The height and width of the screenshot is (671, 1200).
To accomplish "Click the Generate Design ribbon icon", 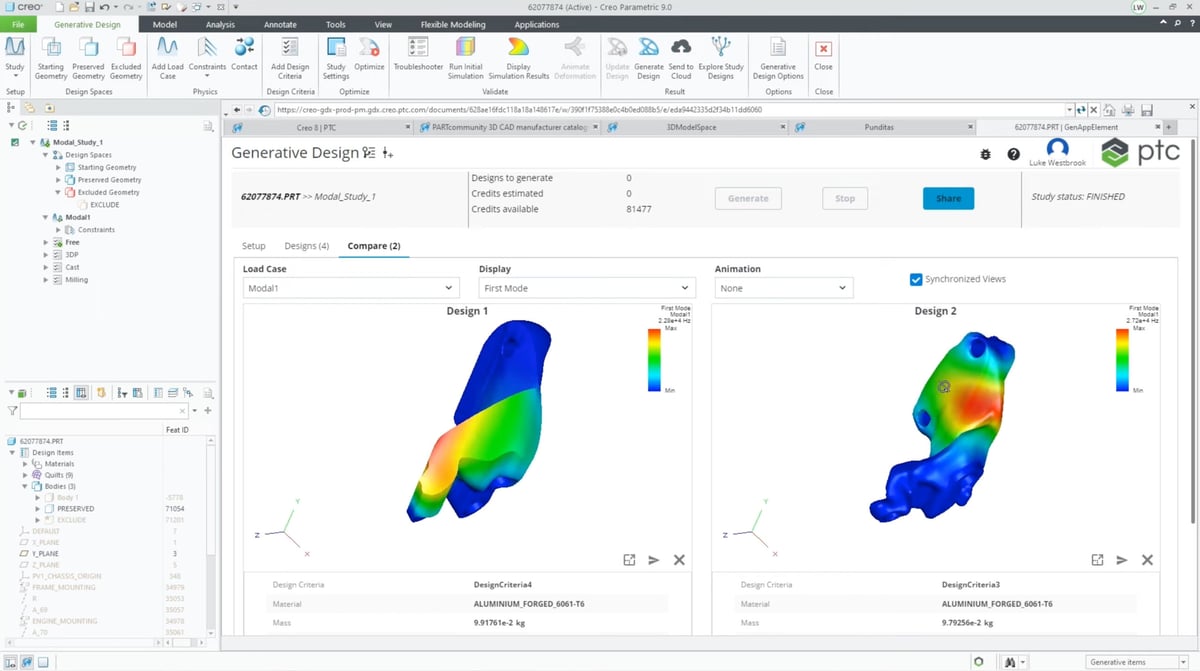I will pyautogui.click(x=648, y=47).
